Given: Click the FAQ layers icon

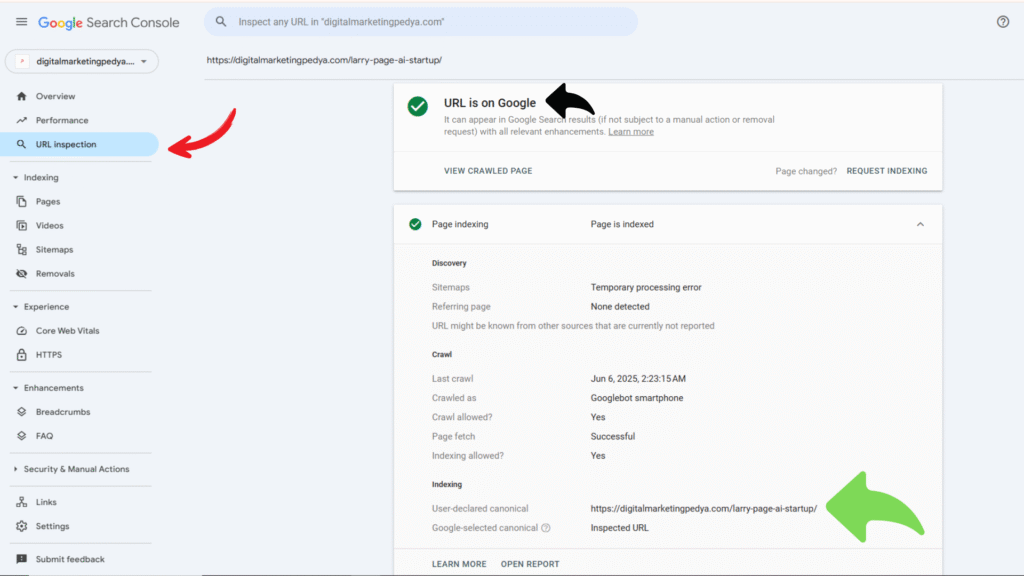Looking at the screenshot, I should pyautogui.click(x=22, y=436).
